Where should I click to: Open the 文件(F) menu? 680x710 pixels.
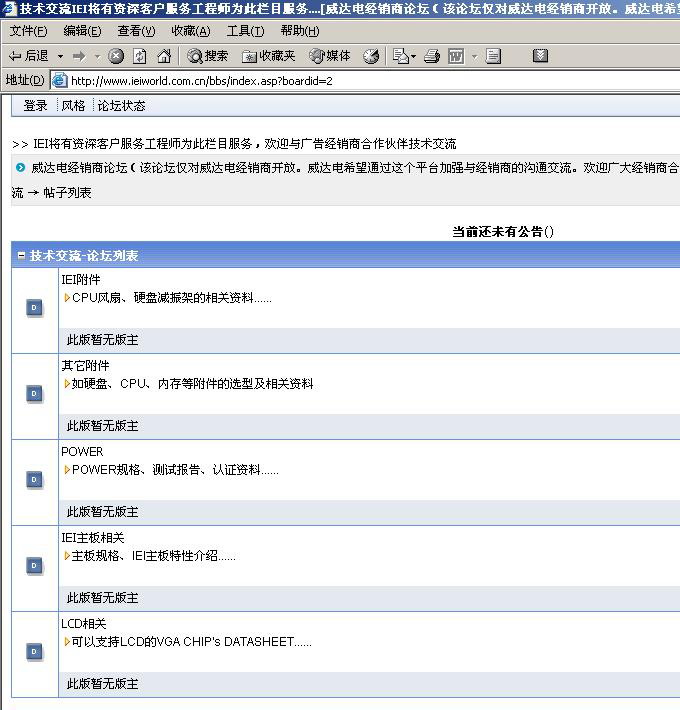(x=28, y=31)
